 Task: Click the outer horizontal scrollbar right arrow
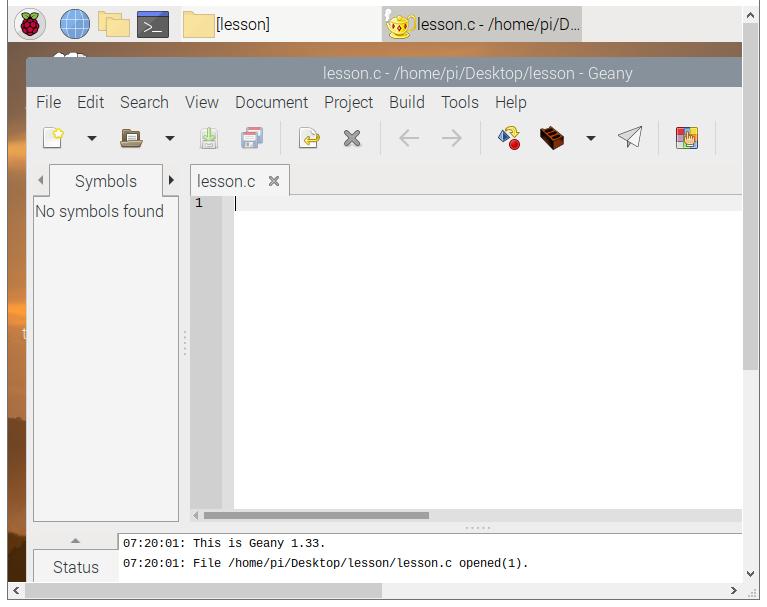(x=733, y=590)
